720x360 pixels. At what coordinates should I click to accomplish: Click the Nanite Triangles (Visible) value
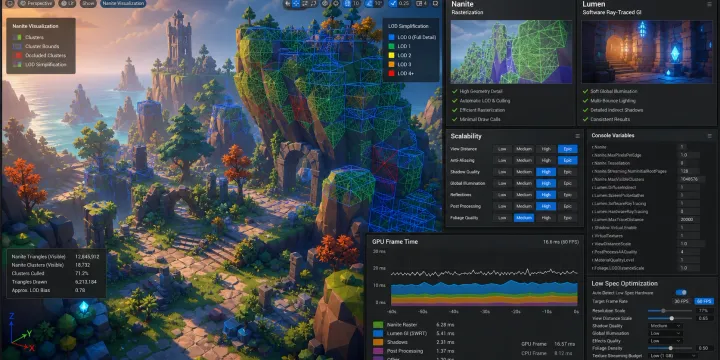tap(87, 256)
